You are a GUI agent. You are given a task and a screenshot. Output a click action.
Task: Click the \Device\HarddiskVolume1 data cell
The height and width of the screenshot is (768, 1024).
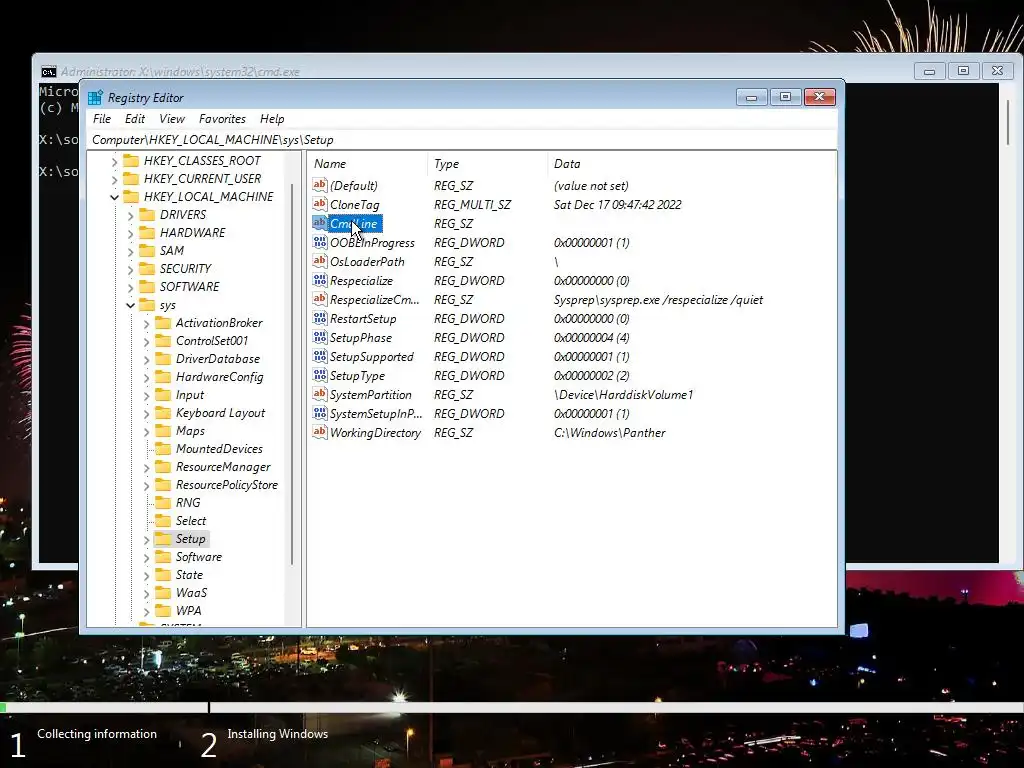[623, 394]
